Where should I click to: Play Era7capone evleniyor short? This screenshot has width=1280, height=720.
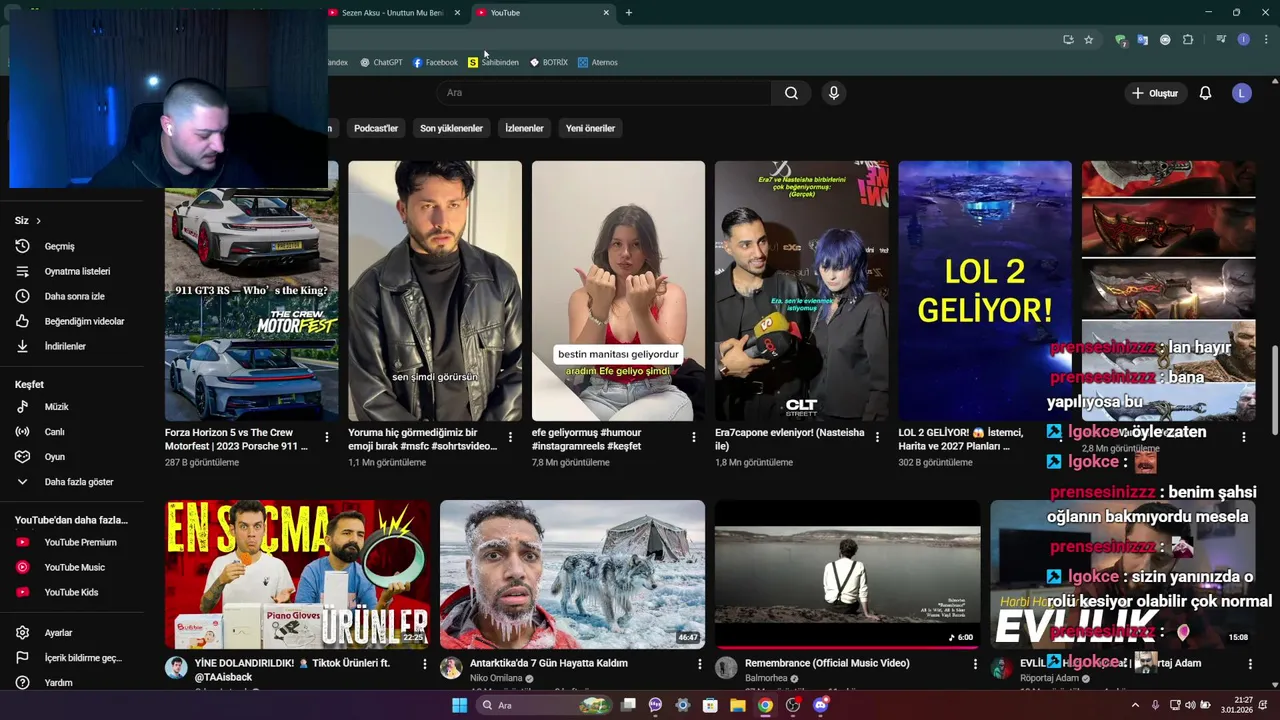coord(801,291)
